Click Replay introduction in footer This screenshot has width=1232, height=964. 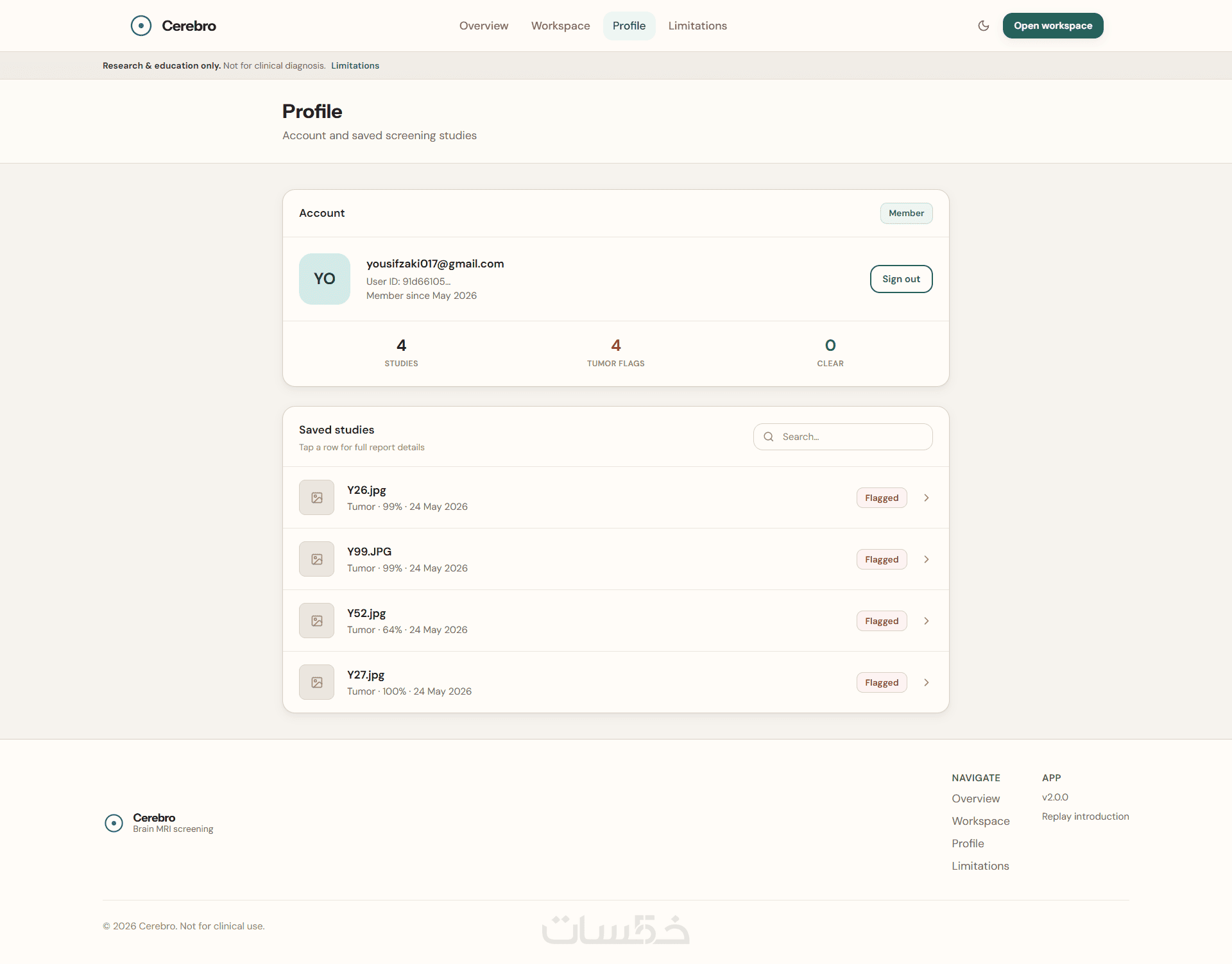coord(1085,816)
